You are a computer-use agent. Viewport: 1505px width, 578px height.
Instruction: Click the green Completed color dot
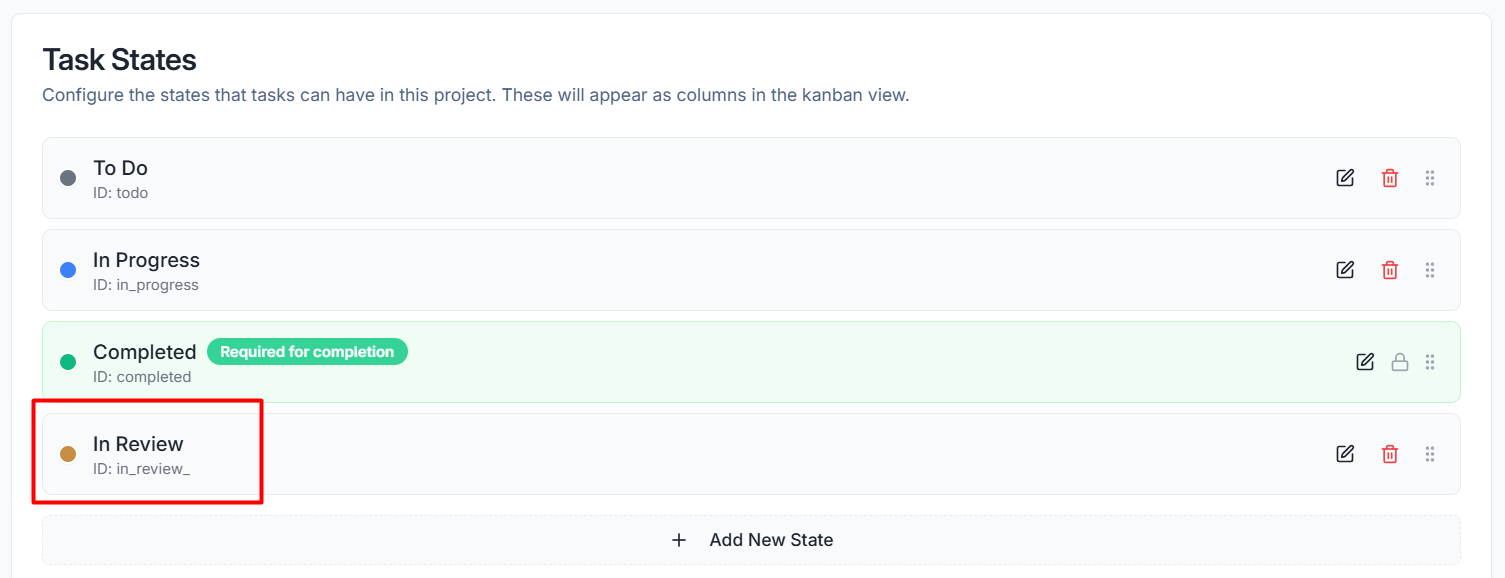[x=68, y=362]
